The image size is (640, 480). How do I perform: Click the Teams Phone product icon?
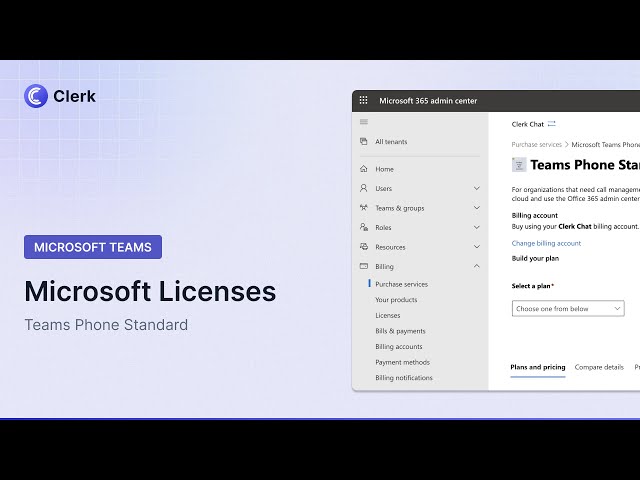click(x=519, y=165)
